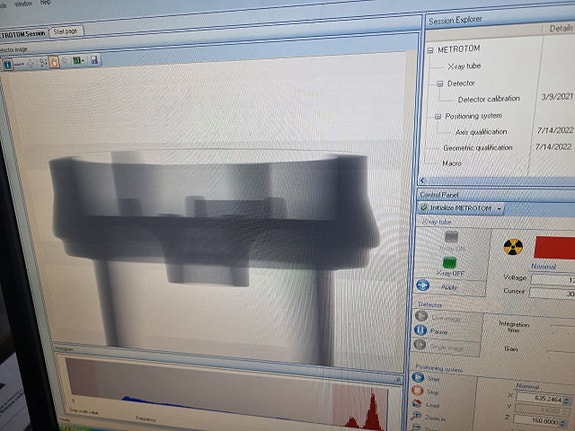575x431 pixels.
Task: Open the green toolbar icon dropdown arrow
Action: tap(84, 61)
